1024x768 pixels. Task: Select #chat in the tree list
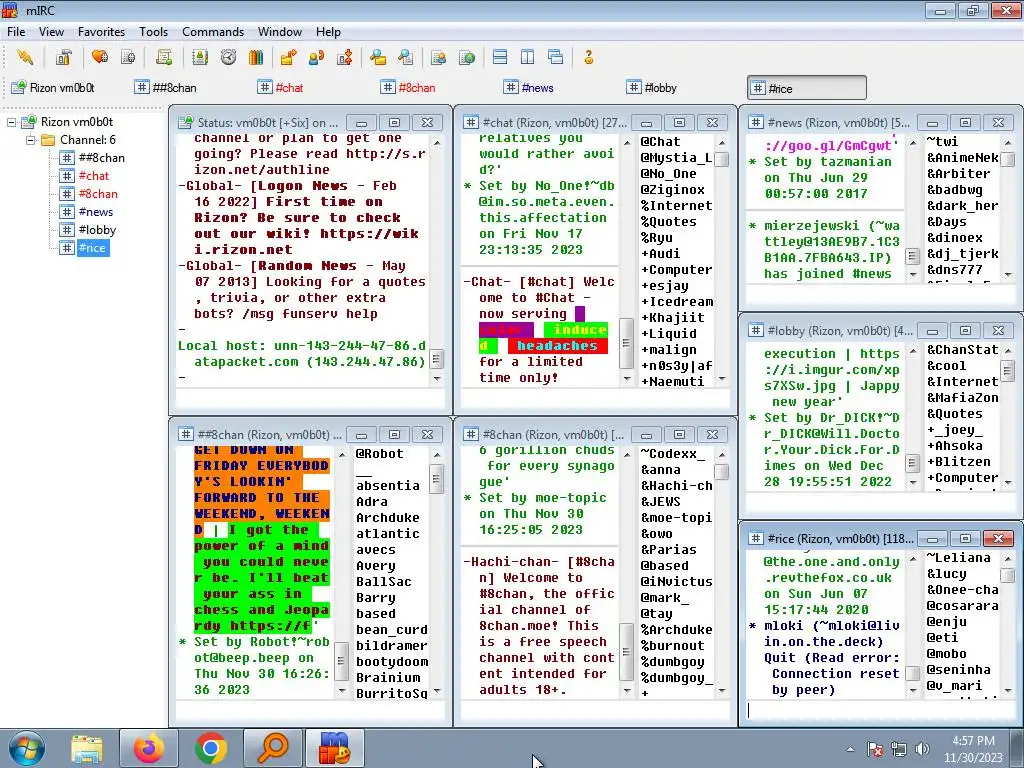click(93, 176)
